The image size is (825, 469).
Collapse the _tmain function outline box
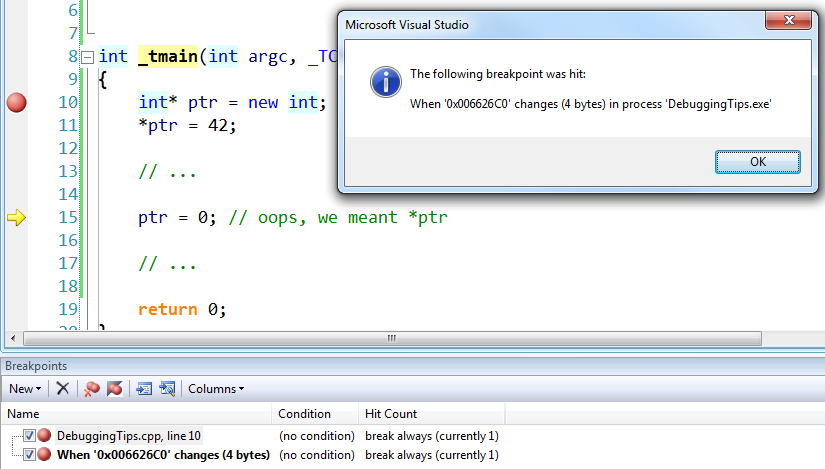click(x=87, y=57)
